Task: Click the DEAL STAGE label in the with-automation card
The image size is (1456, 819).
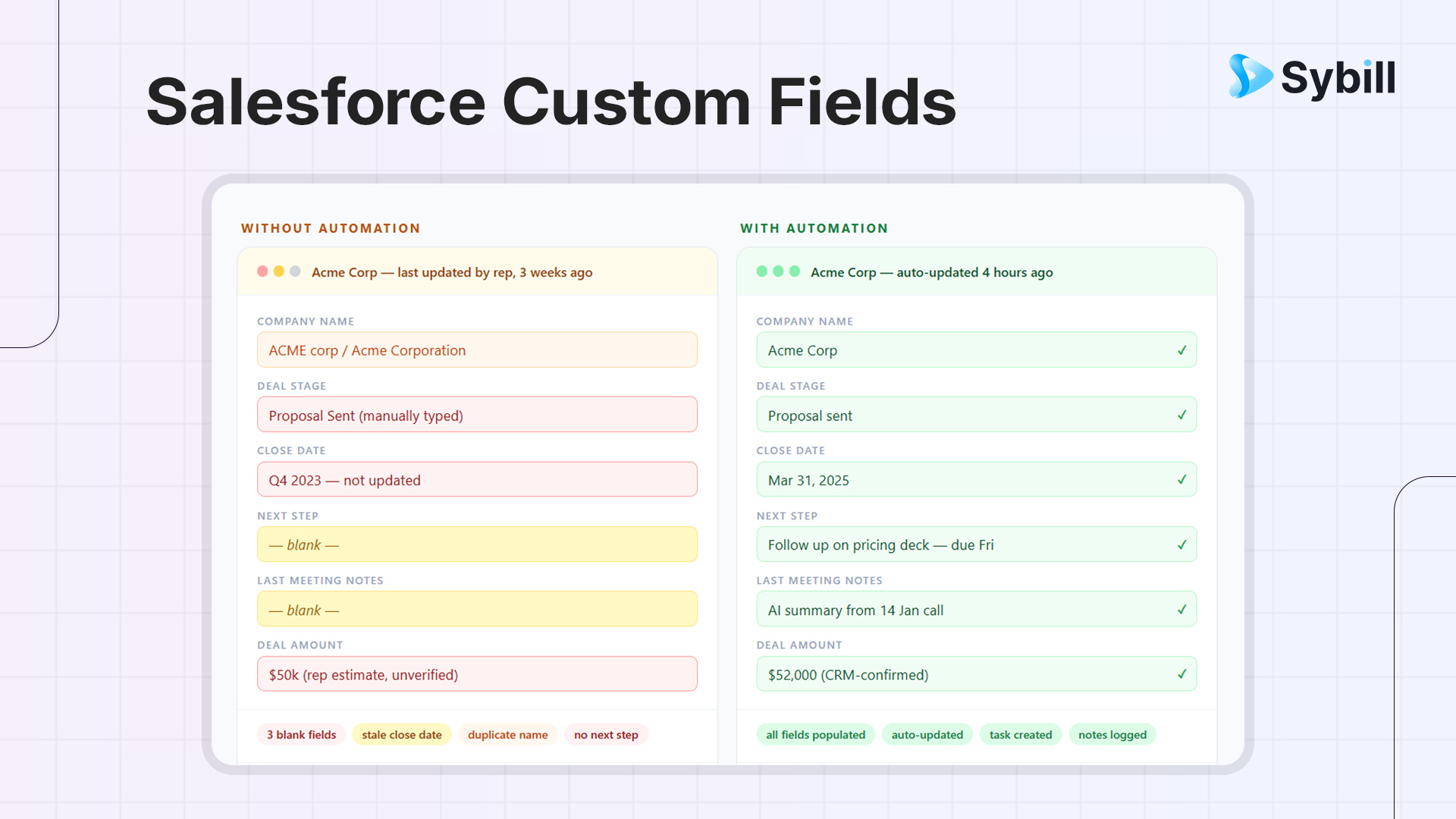Action: tap(791, 386)
